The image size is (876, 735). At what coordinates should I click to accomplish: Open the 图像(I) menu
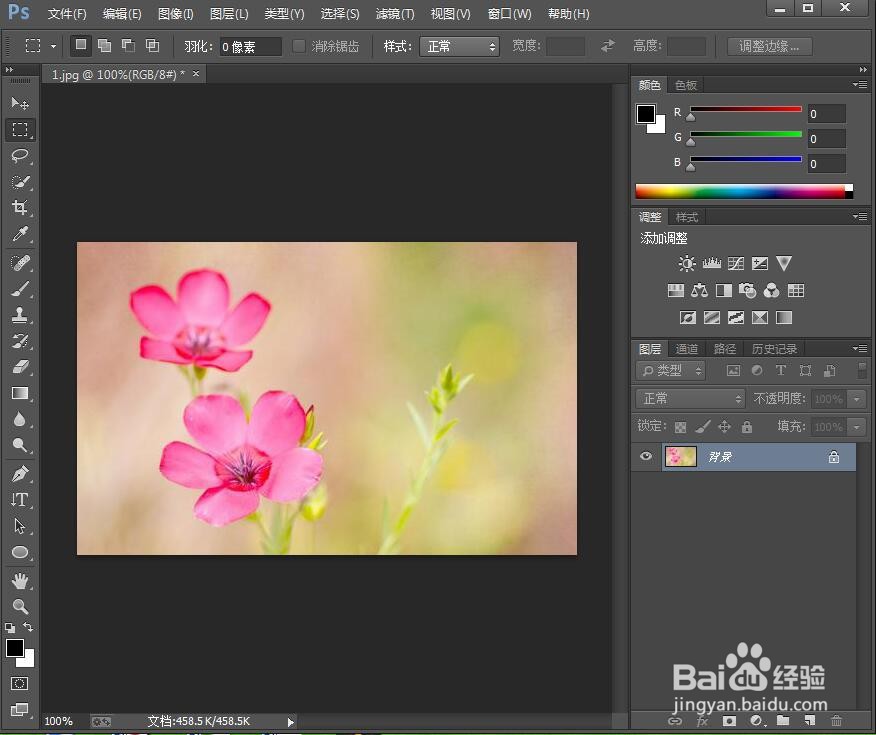coord(175,13)
